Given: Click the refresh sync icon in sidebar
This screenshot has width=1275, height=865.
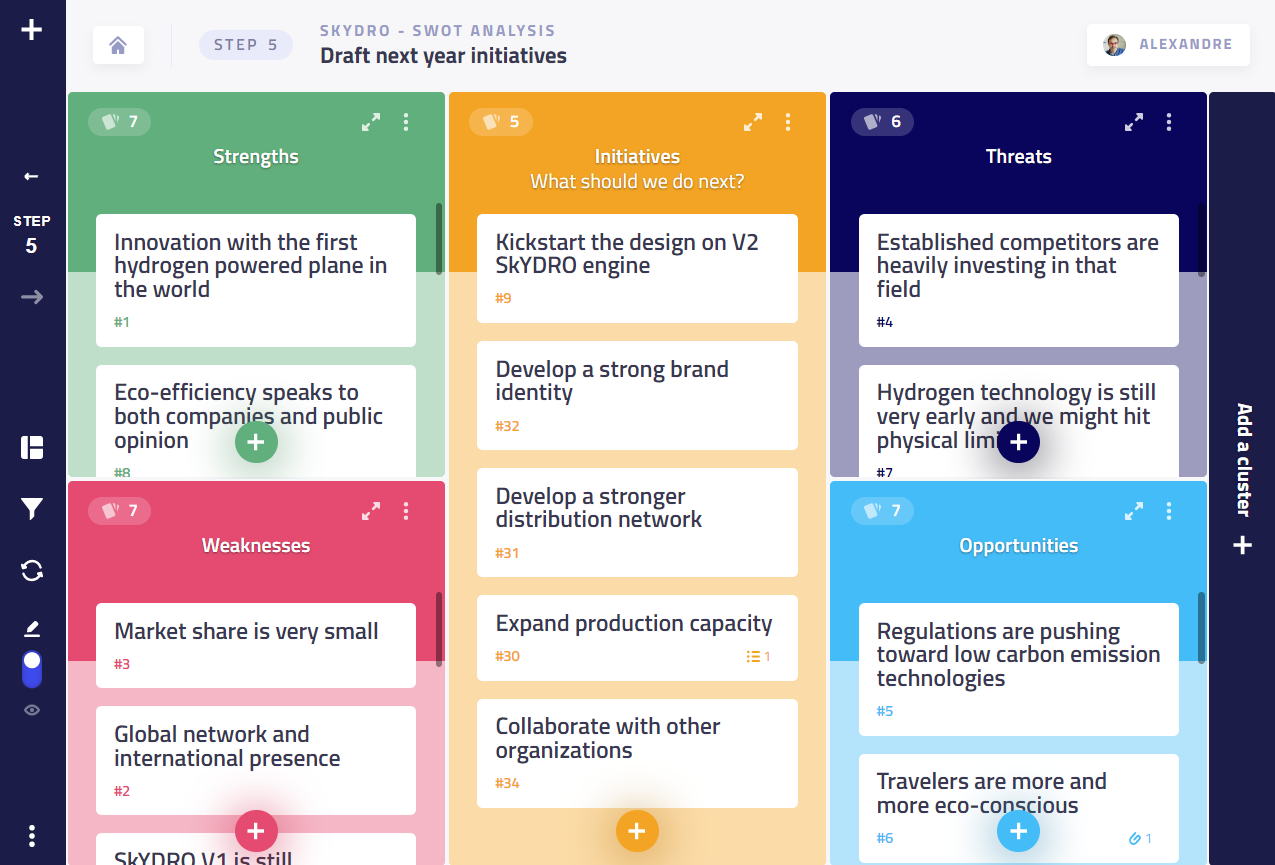Looking at the screenshot, I should click(x=32, y=571).
